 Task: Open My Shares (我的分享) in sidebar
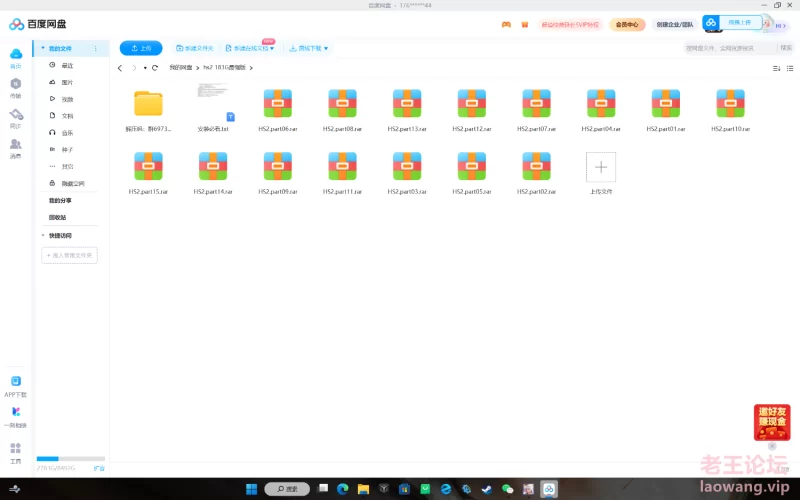pyautogui.click(x=60, y=201)
